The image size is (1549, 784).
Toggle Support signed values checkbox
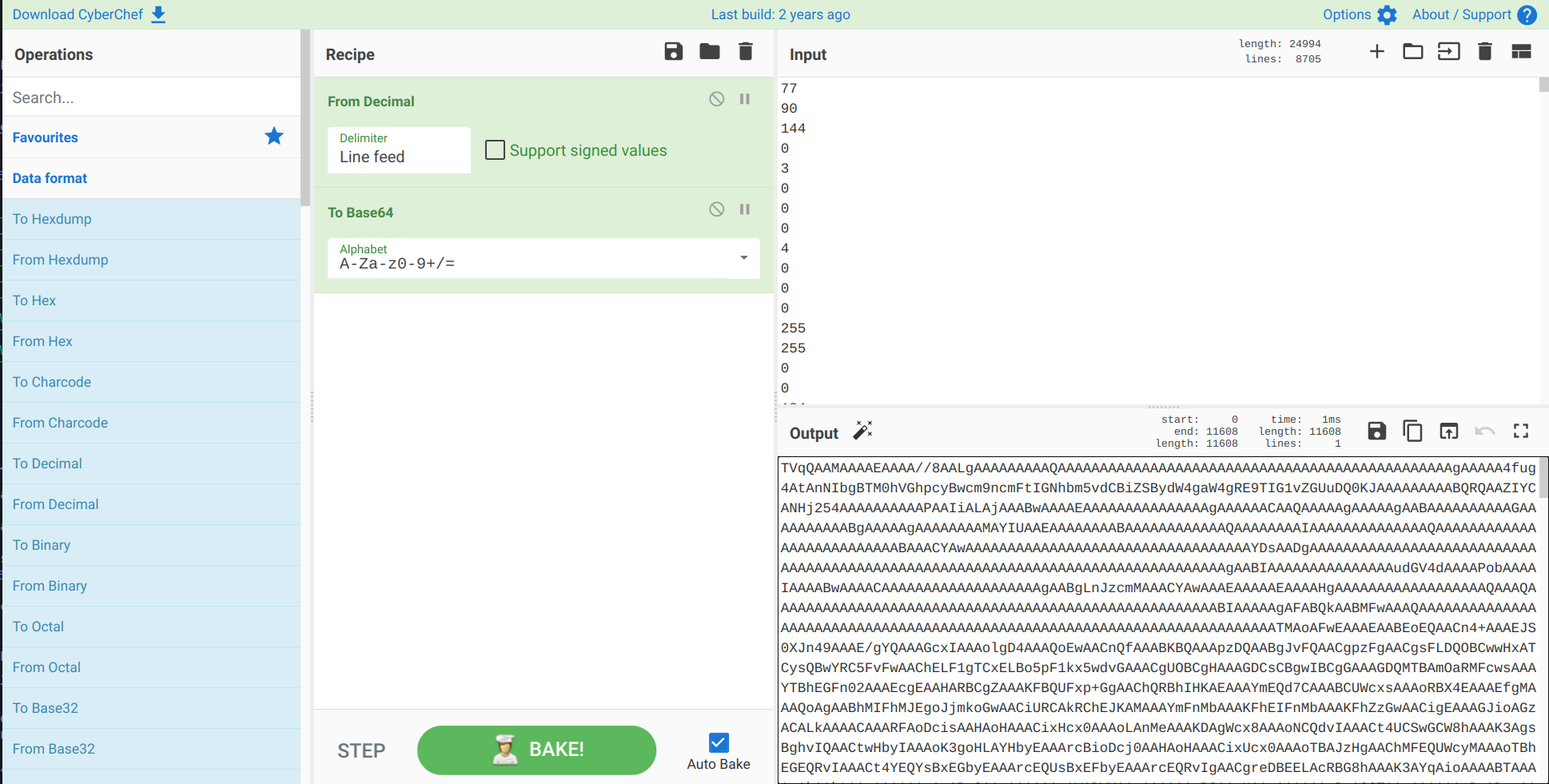click(496, 150)
